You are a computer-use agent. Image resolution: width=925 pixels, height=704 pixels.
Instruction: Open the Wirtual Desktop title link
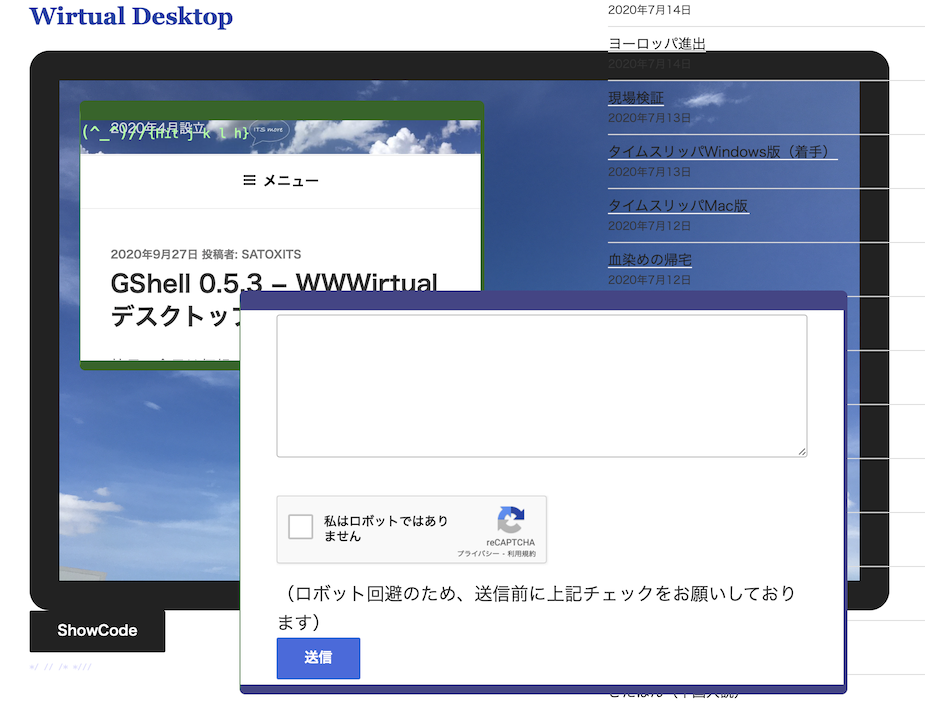[x=131, y=16]
